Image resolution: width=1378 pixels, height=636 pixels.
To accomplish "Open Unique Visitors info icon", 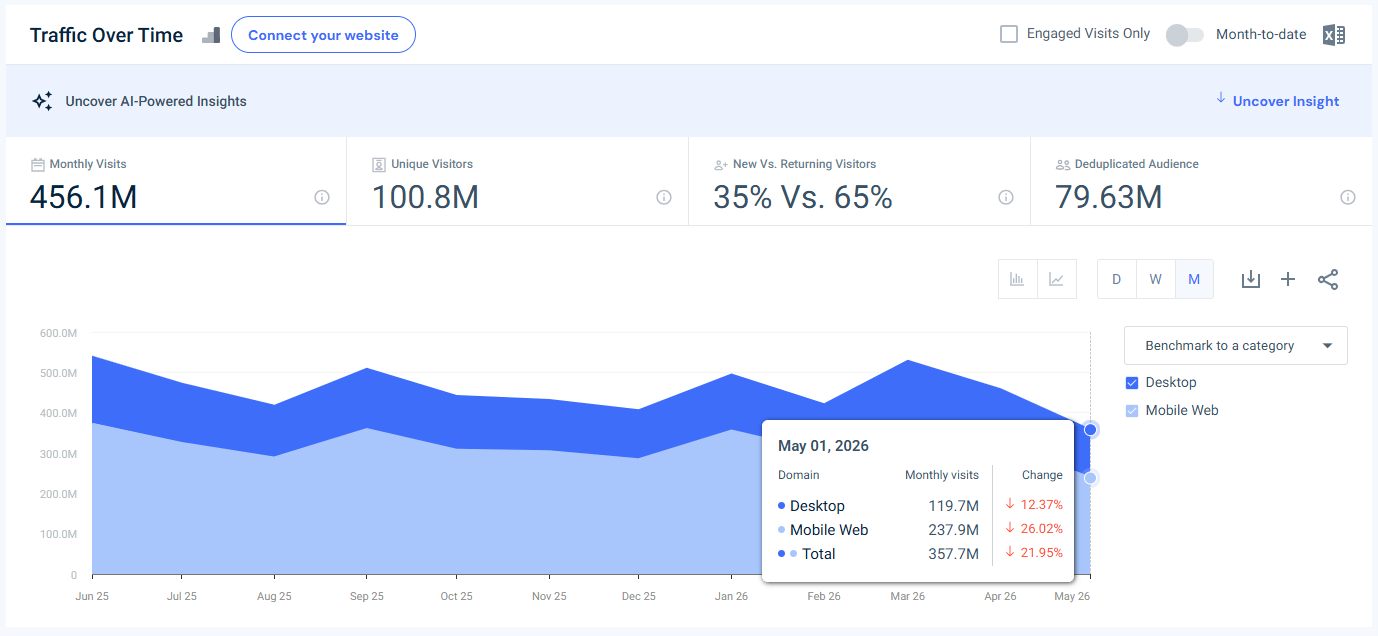I will click(664, 198).
